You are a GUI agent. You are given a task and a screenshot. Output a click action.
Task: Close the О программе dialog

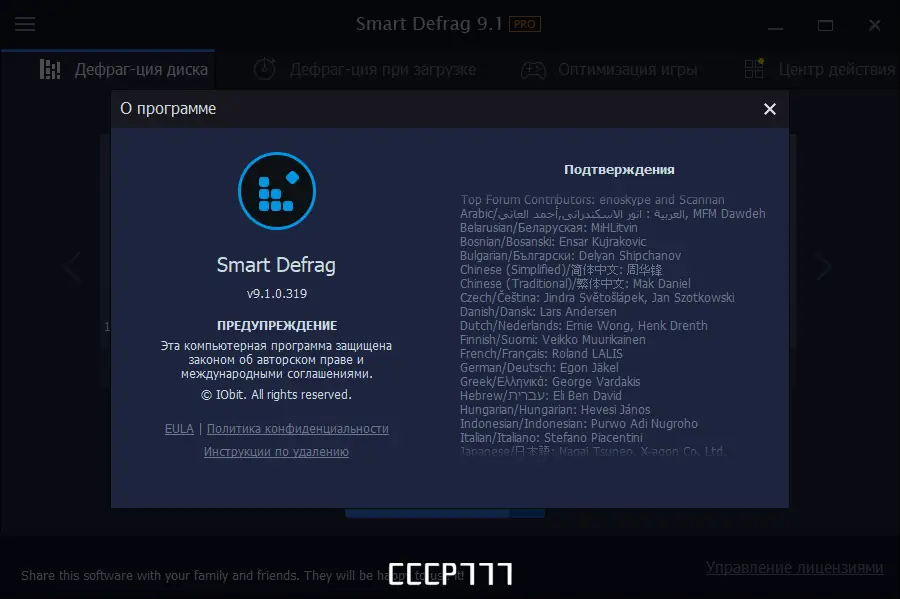coord(770,109)
